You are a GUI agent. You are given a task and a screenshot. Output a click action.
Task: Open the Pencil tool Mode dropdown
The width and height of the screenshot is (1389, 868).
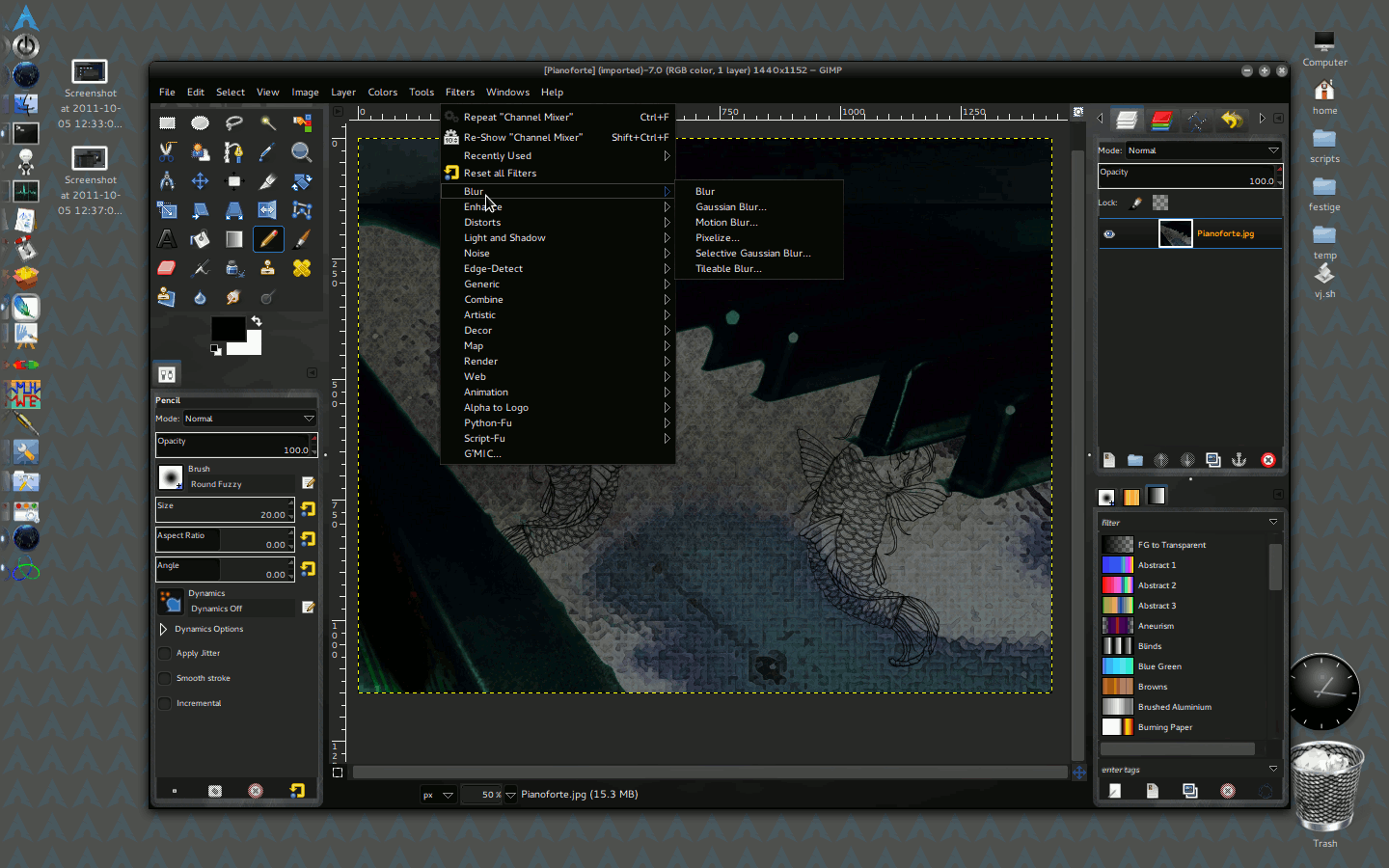250,419
